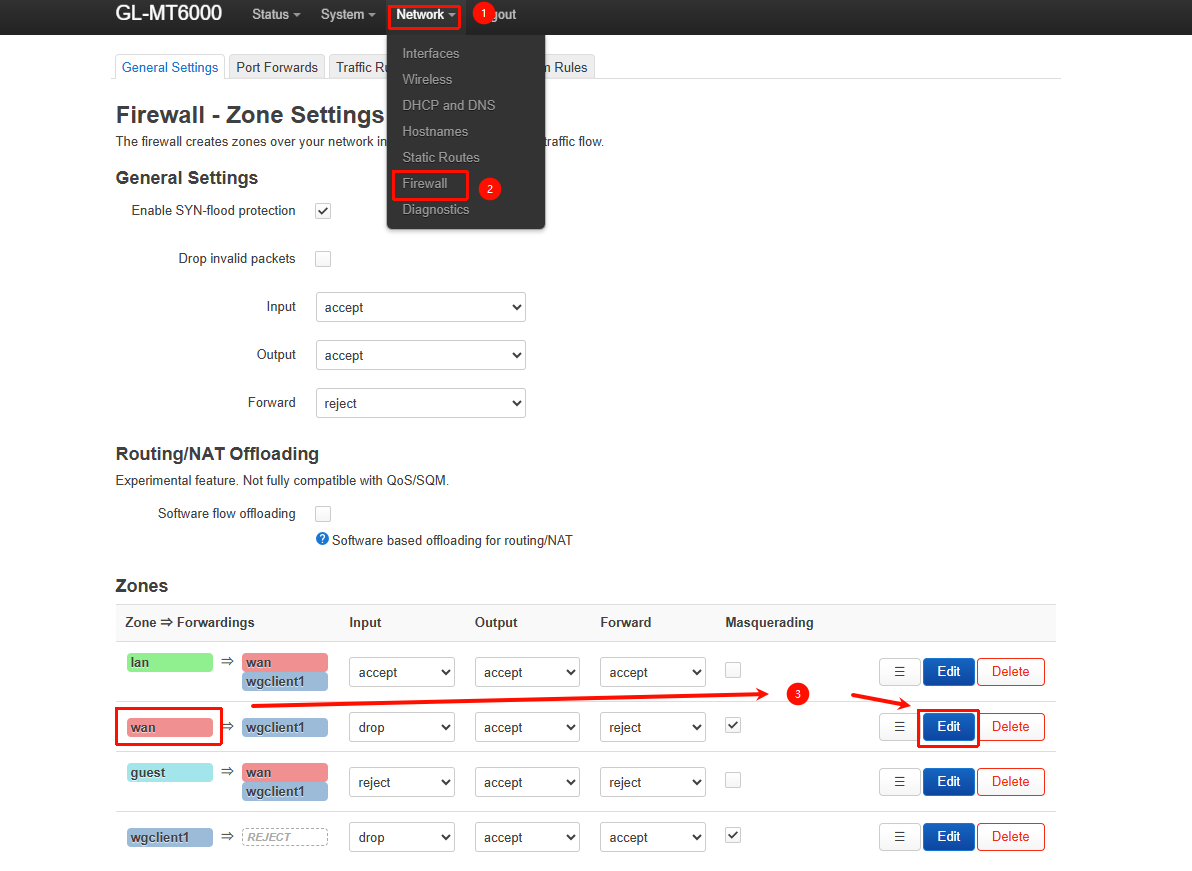Open the Status menu in the top bar
Screen dimensions: 1192x871
(276, 15)
